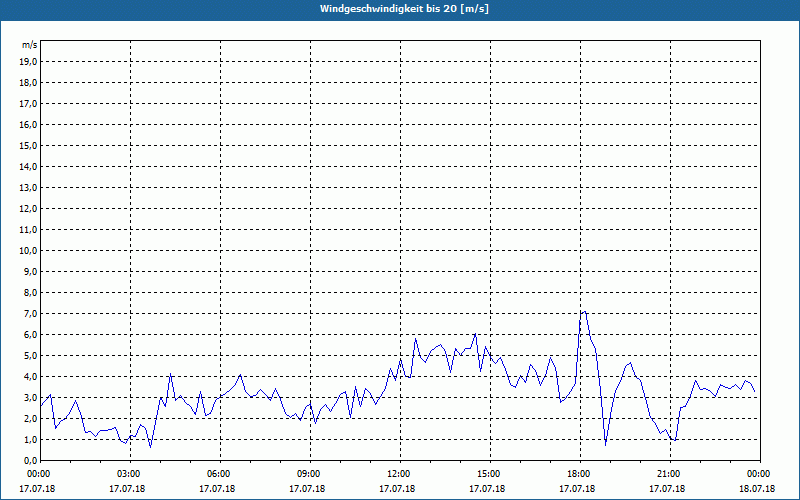Viewport: 800px width, 500px height.
Task: Click the 'm/s' unit label
Action: click(x=29, y=45)
